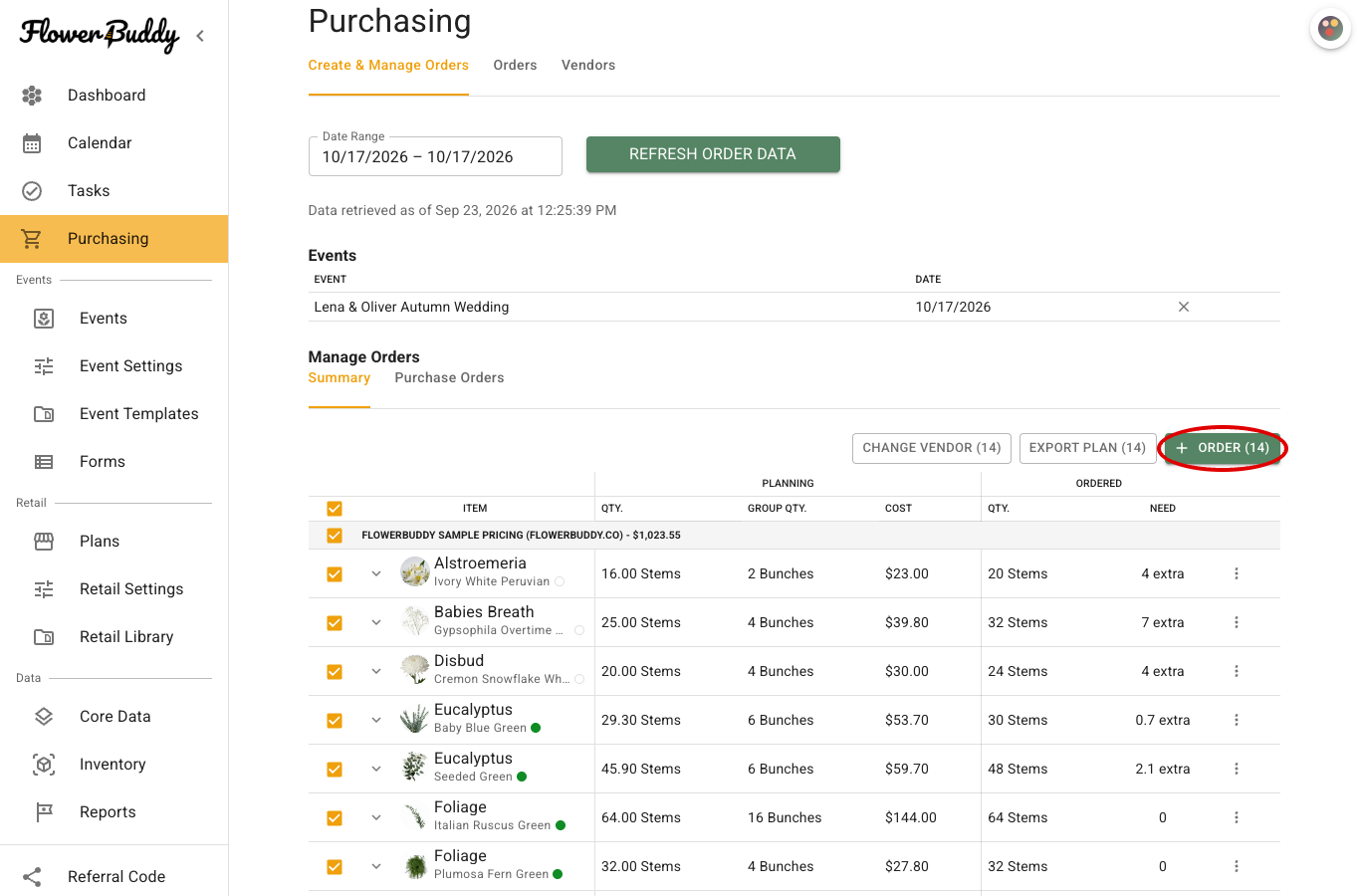Click the Inventory box icon

[44, 765]
